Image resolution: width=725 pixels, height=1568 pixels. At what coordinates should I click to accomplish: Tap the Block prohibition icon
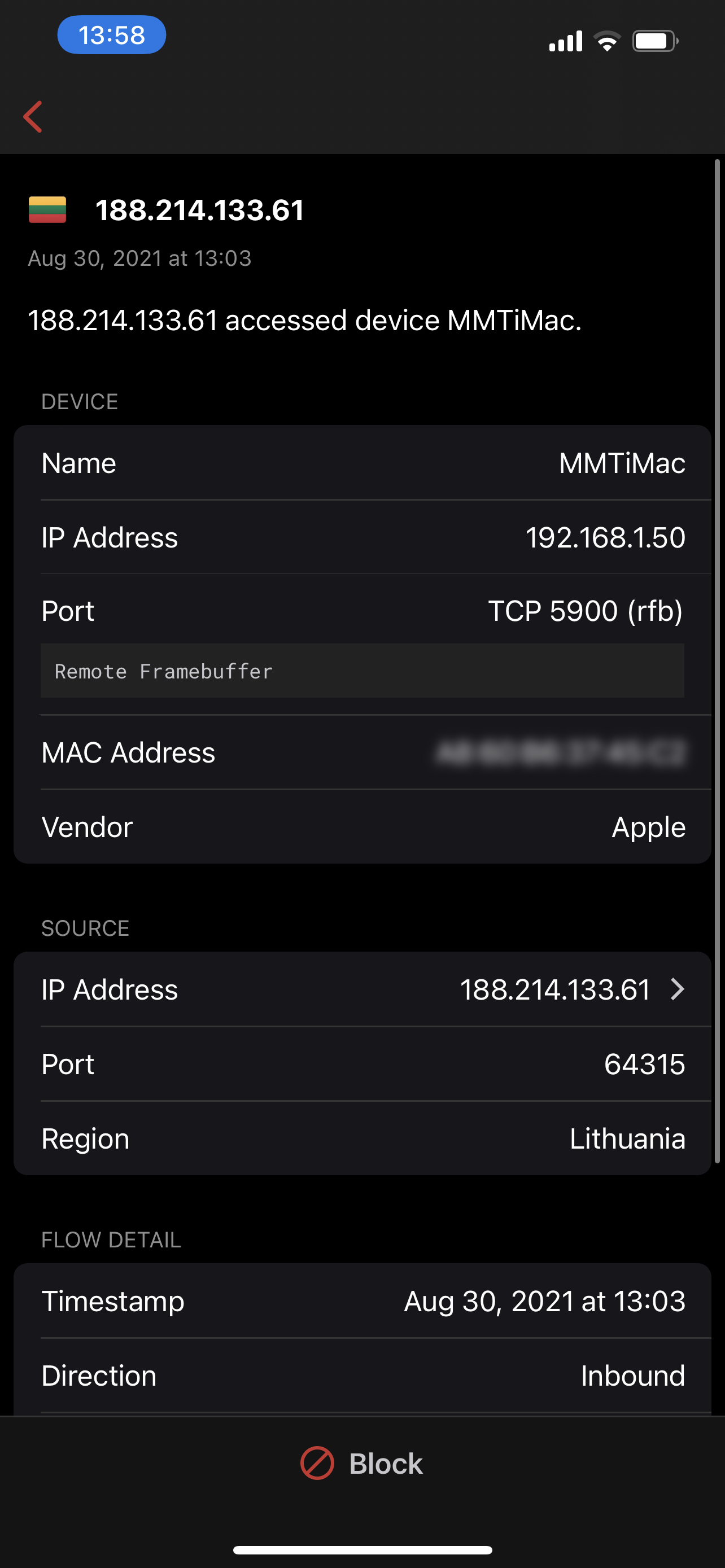coord(317,1464)
